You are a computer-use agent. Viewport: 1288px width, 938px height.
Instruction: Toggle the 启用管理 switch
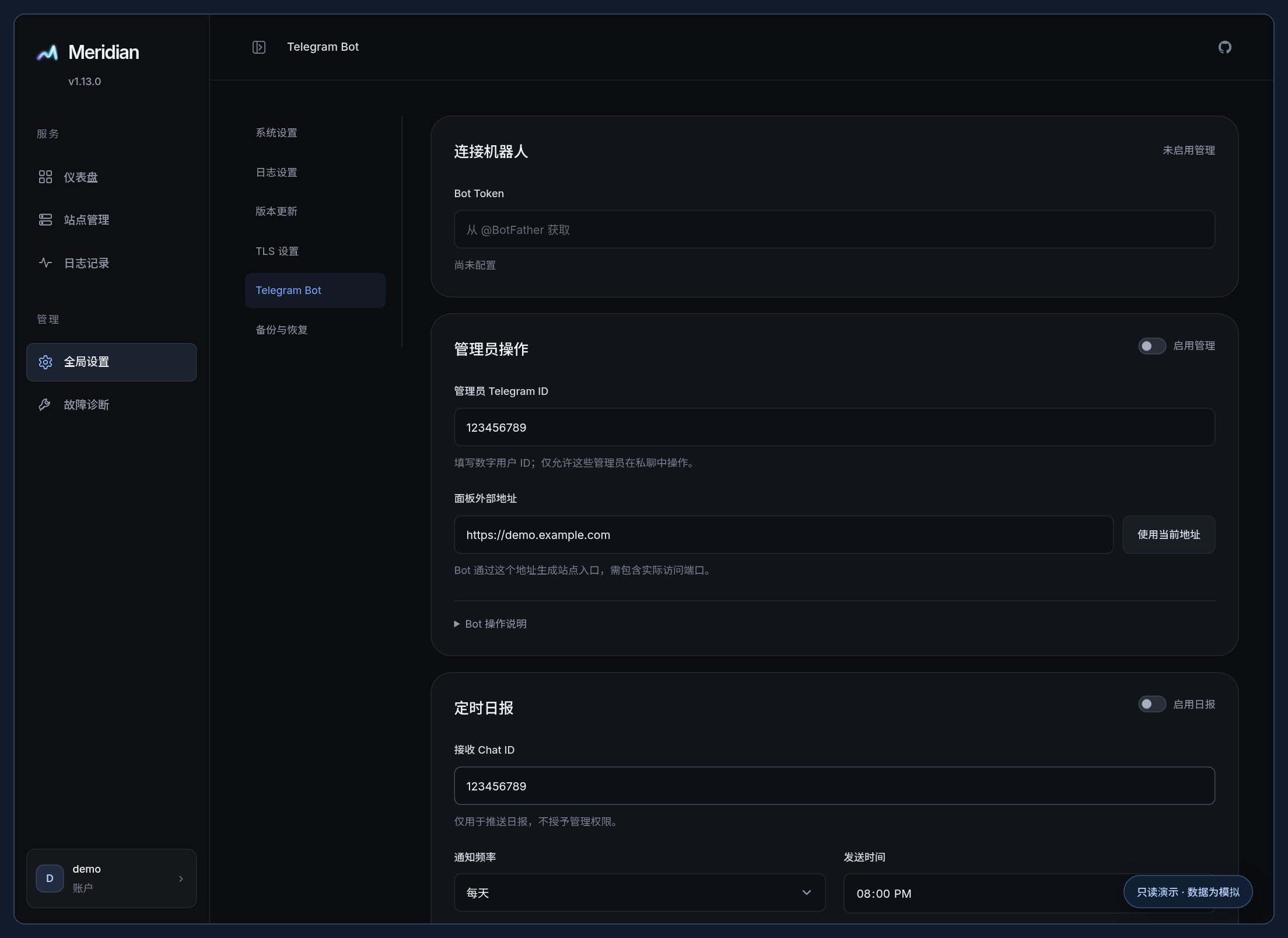pyautogui.click(x=1152, y=346)
